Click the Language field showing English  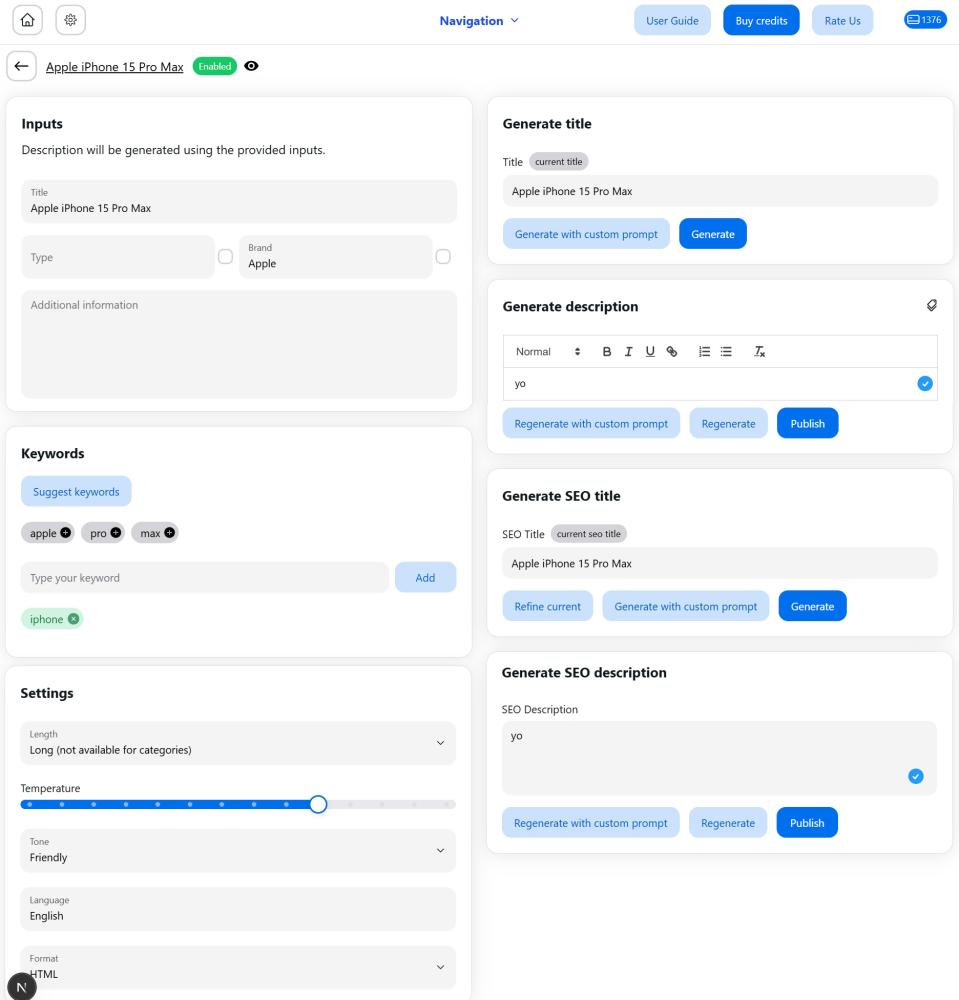pyautogui.click(x=238, y=909)
